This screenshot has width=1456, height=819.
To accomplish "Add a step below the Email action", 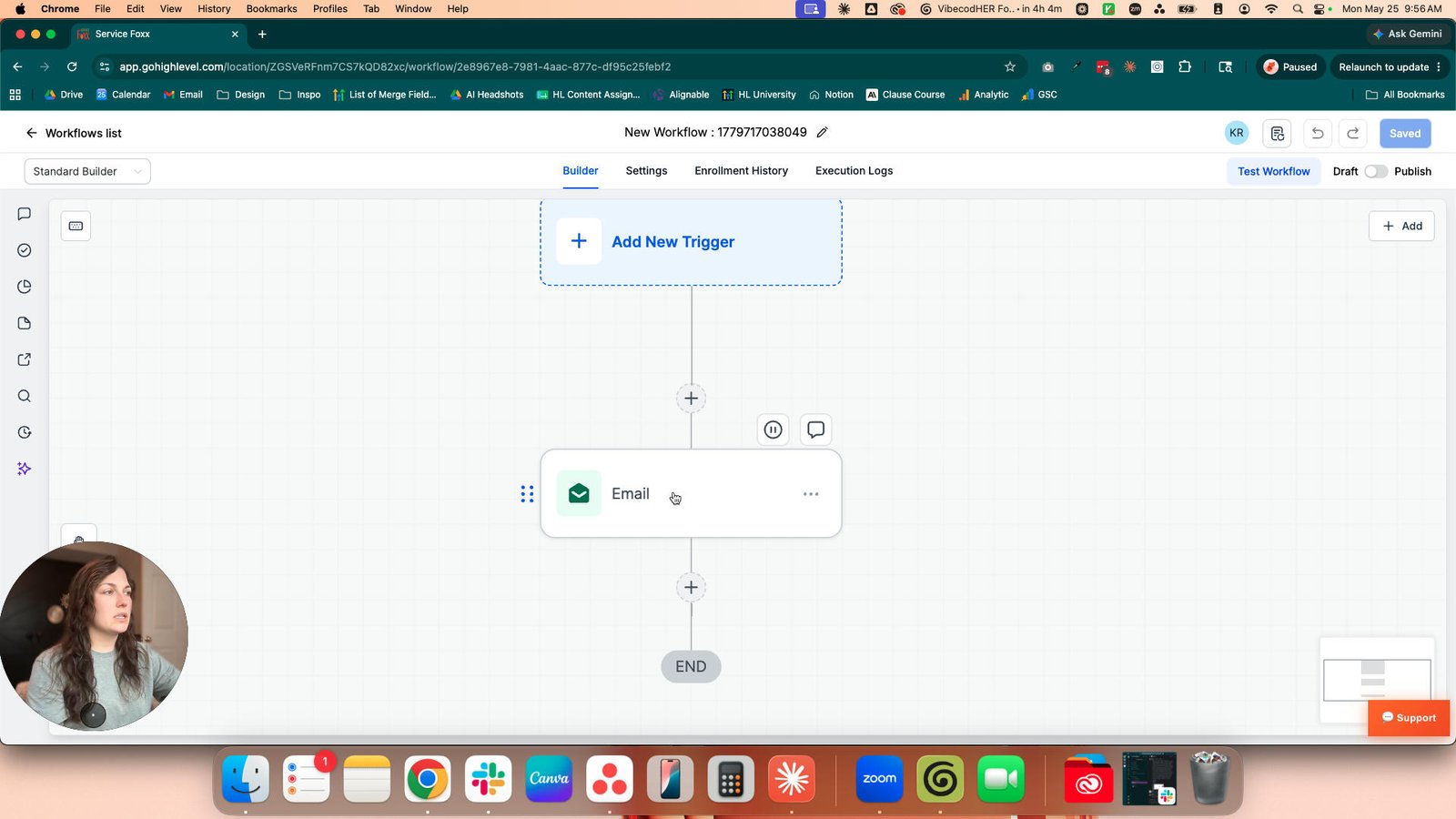I will click(x=691, y=587).
